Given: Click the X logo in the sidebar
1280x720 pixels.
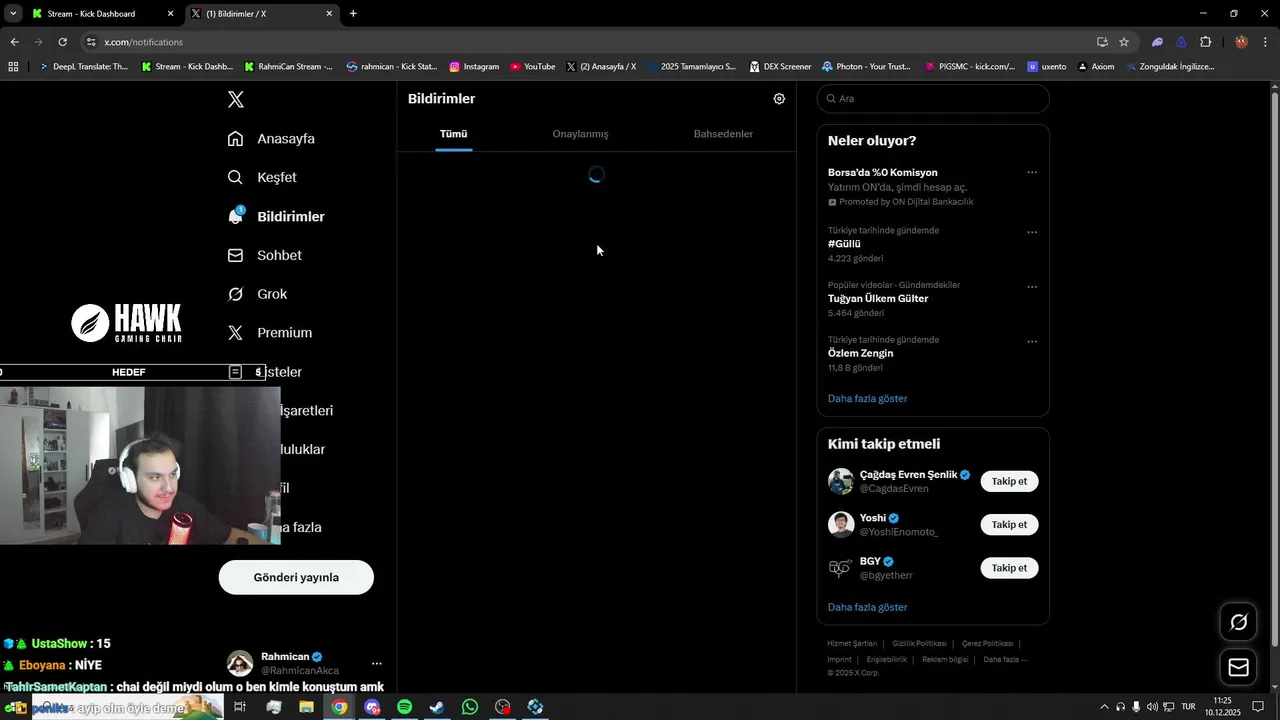Looking at the screenshot, I should coord(236,99).
